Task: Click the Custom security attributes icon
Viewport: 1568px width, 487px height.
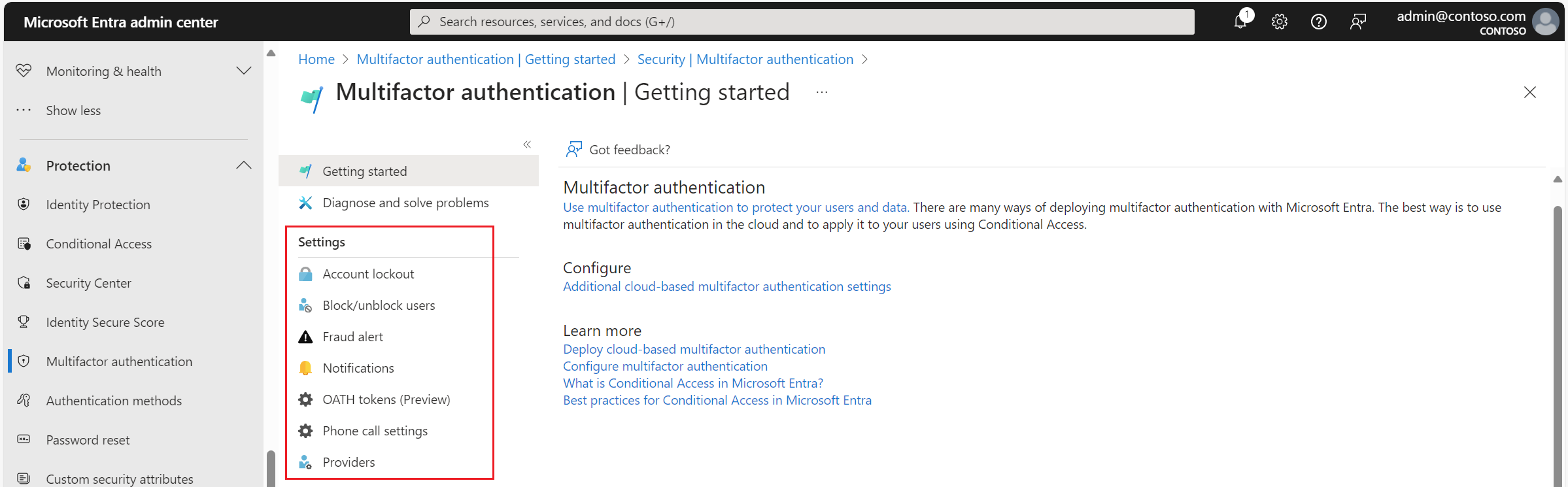Action: 24,479
